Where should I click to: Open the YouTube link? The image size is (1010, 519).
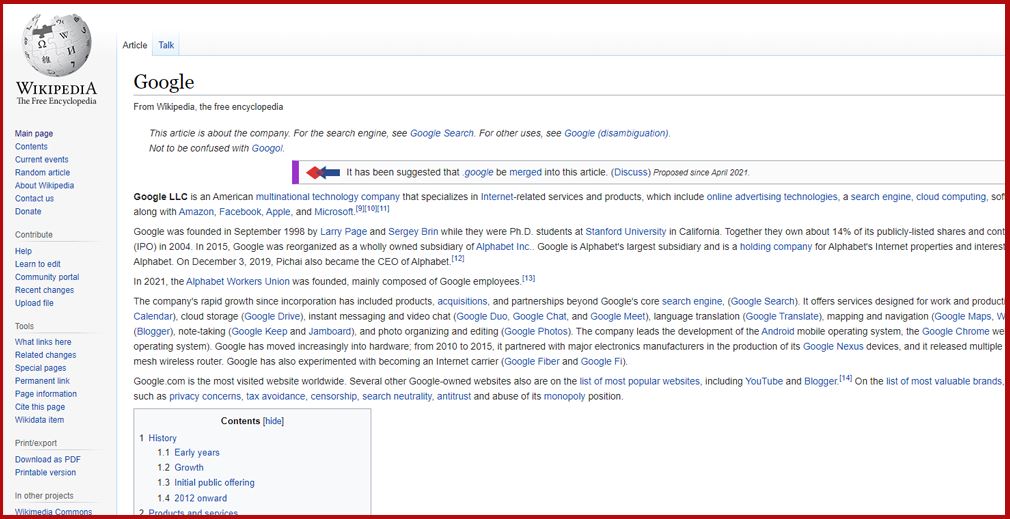[x=764, y=381]
